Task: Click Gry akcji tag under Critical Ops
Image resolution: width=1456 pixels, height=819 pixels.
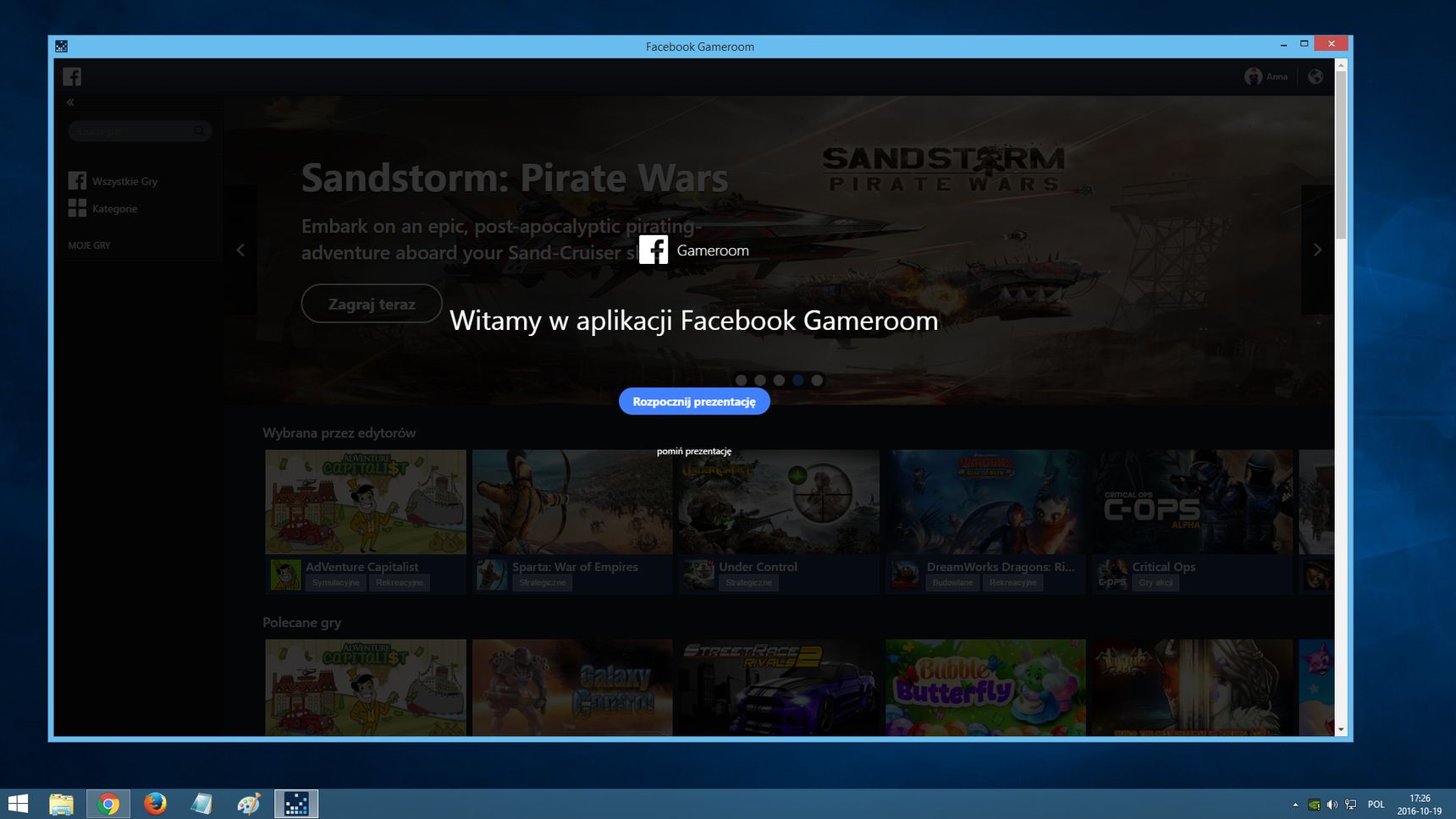Action: click(1155, 583)
